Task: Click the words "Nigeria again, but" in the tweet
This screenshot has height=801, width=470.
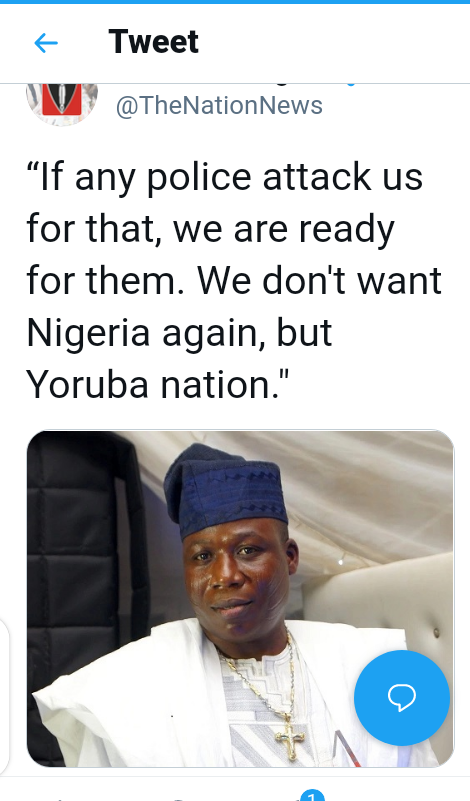Action: click(179, 333)
